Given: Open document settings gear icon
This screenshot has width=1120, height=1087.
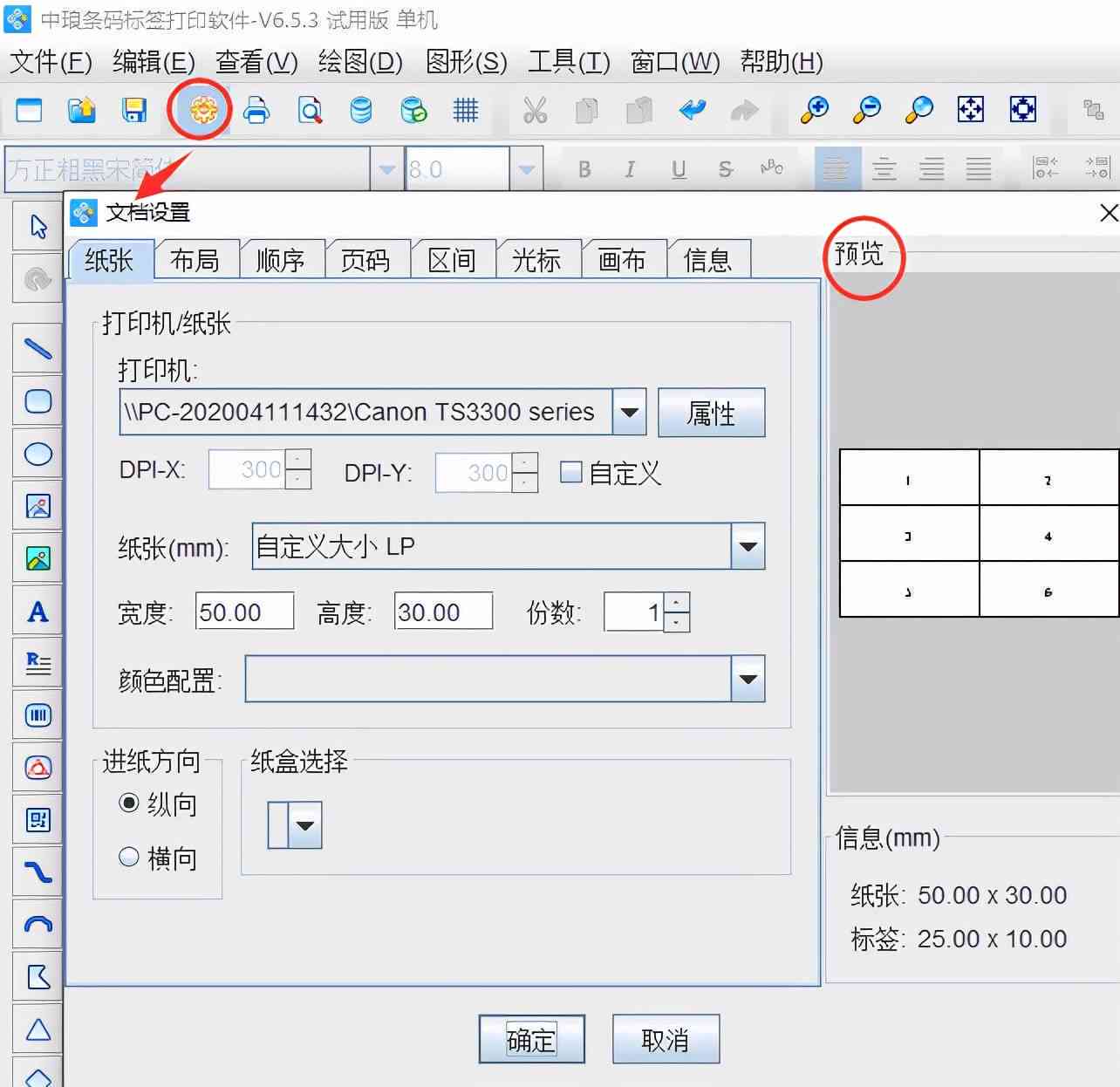Looking at the screenshot, I should click(x=203, y=110).
